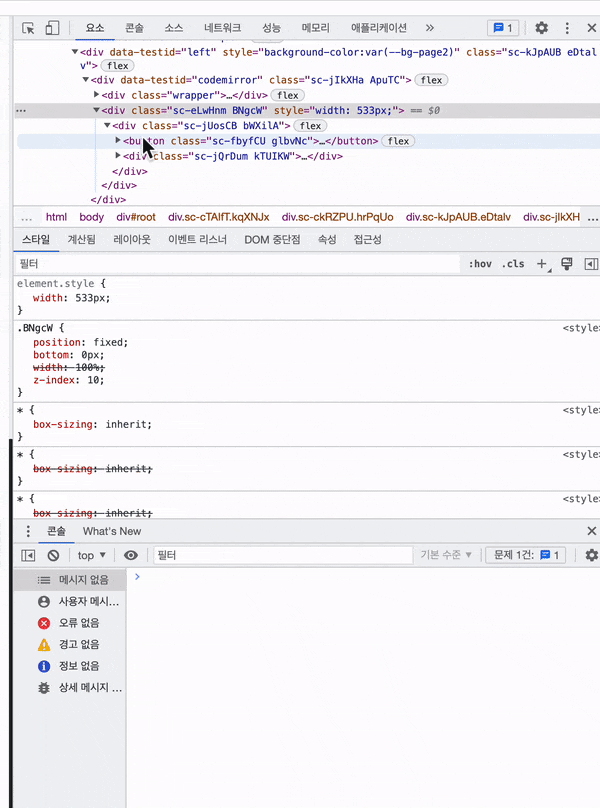The image size is (600, 808).
Task: Switch to the 스타일 pane tab
Action: point(36,240)
